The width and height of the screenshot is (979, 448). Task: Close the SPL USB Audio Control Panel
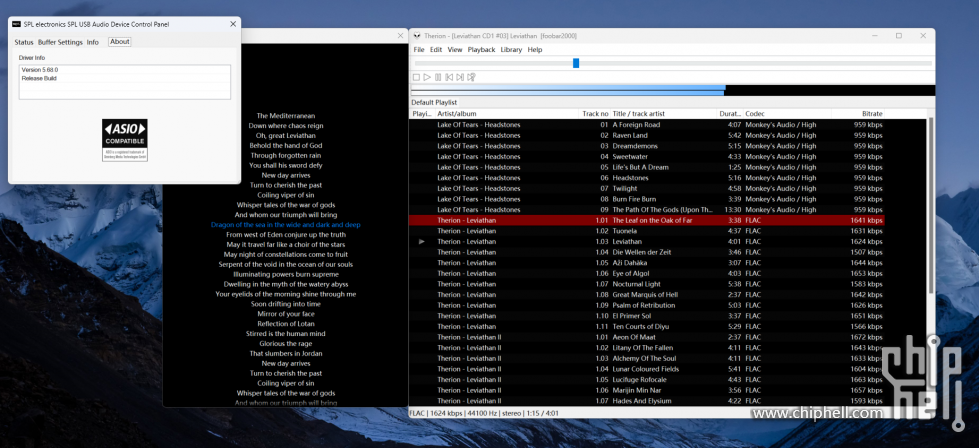(x=233, y=24)
